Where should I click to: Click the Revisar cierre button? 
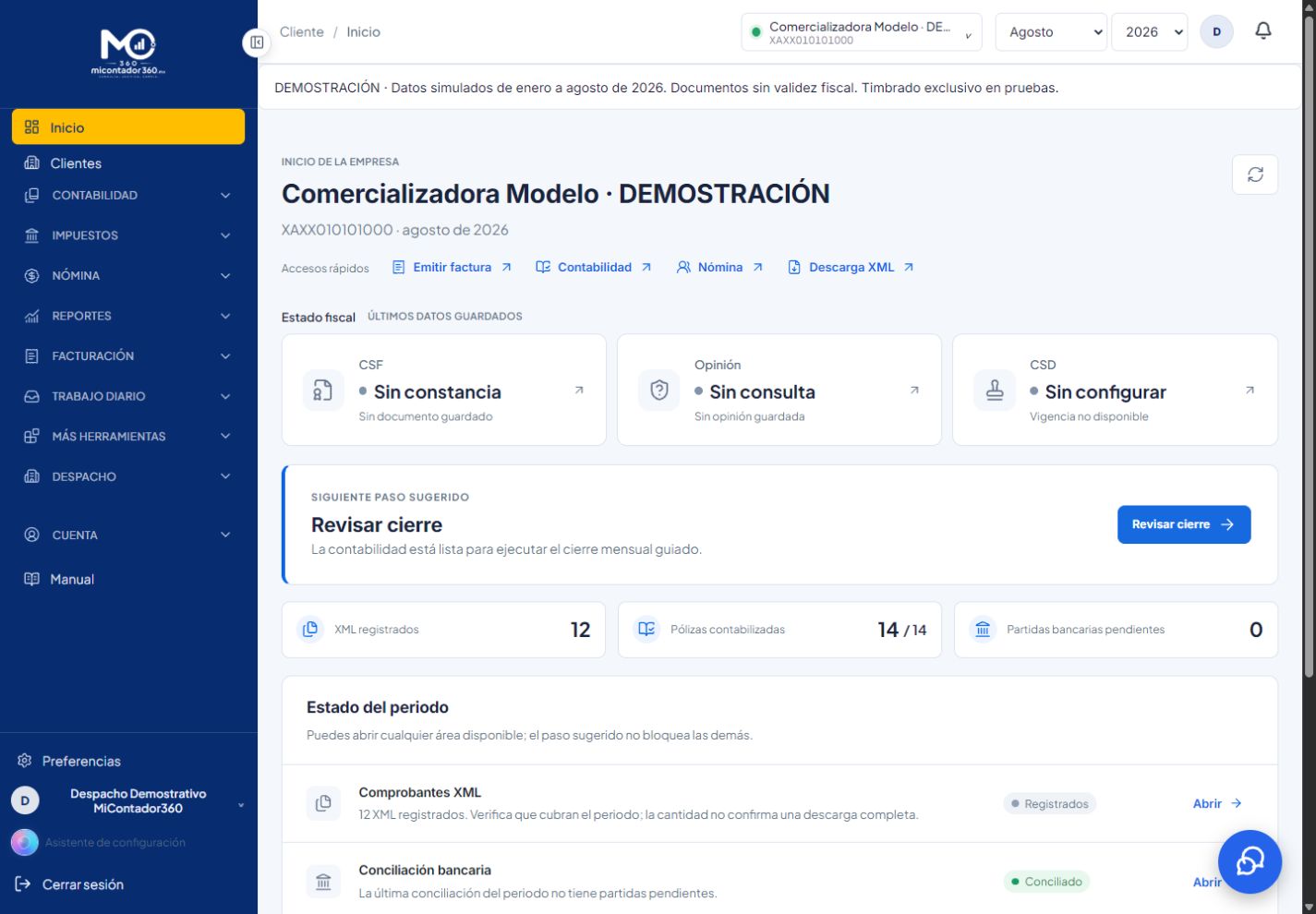tap(1184, 524)
